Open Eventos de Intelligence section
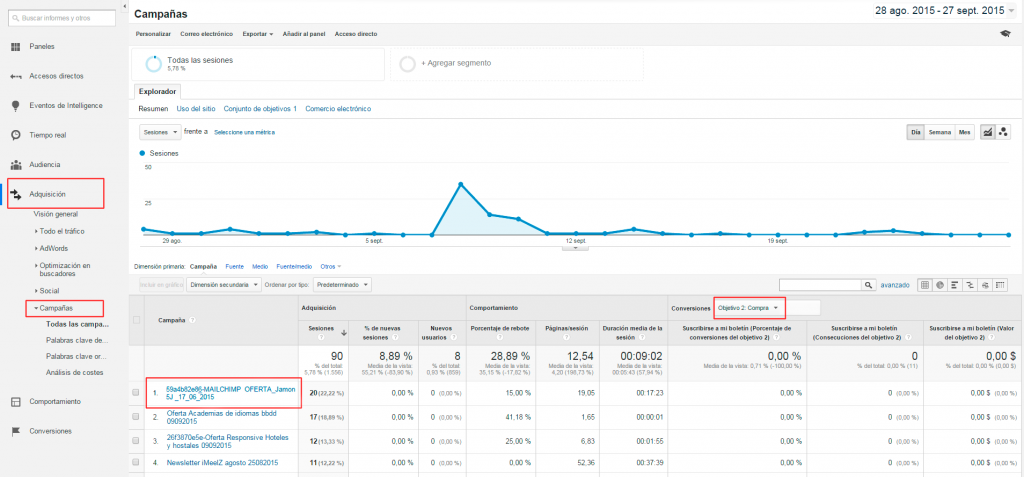The height and width of the screenshot is (477, 1024). (65, 105)
